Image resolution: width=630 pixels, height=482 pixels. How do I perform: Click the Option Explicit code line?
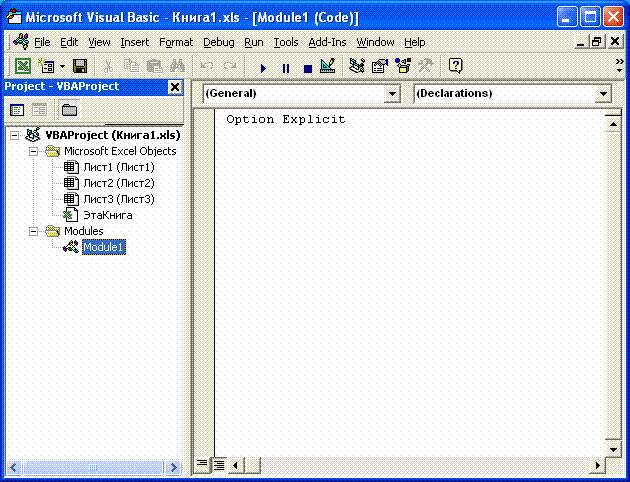(286, 119)
